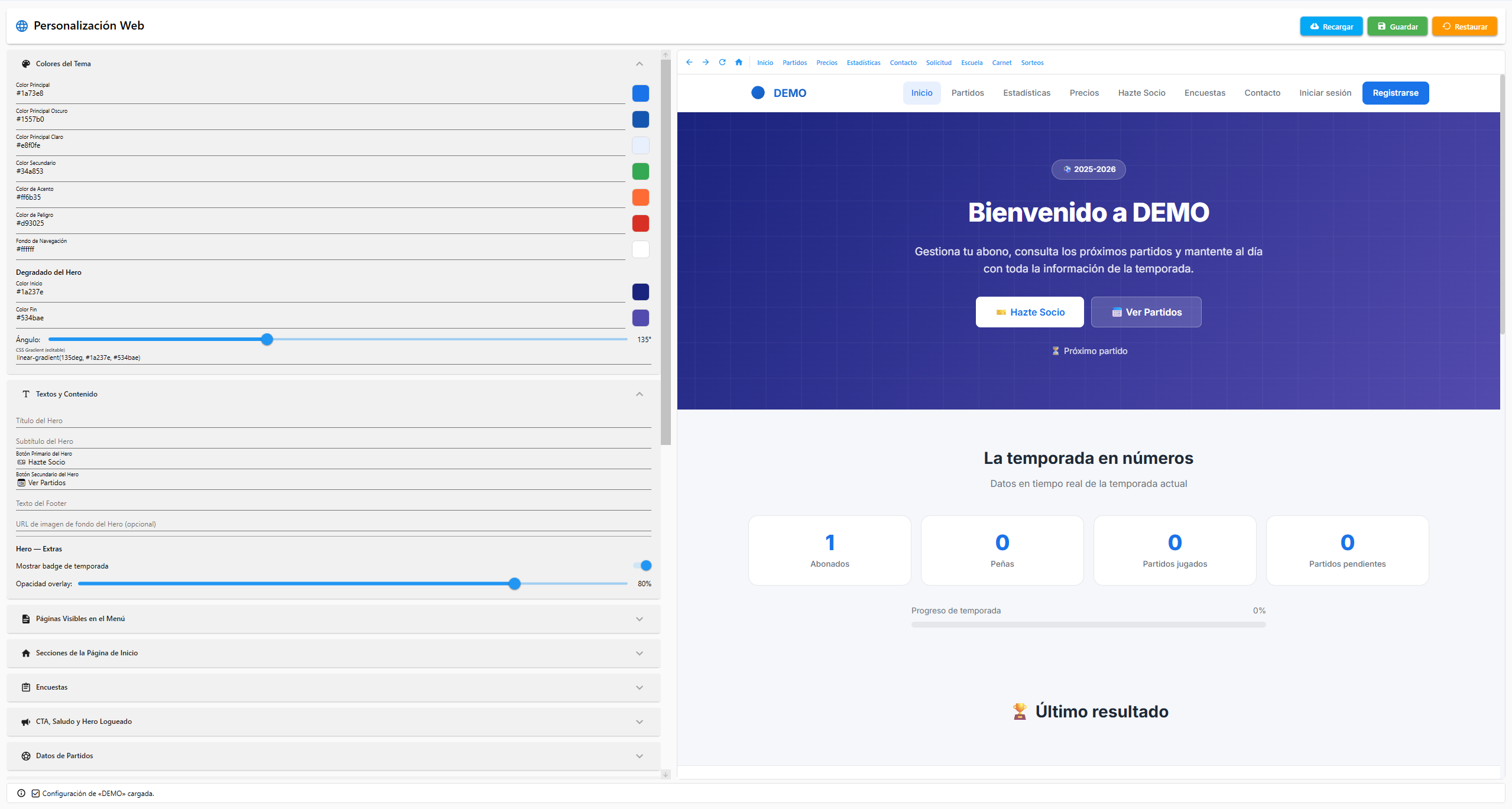Image resolution: width=1512 pixels, height=809 pixels.
Task: Click the globe icon beside Datos de Partidos
Action: tap(26, 756)
